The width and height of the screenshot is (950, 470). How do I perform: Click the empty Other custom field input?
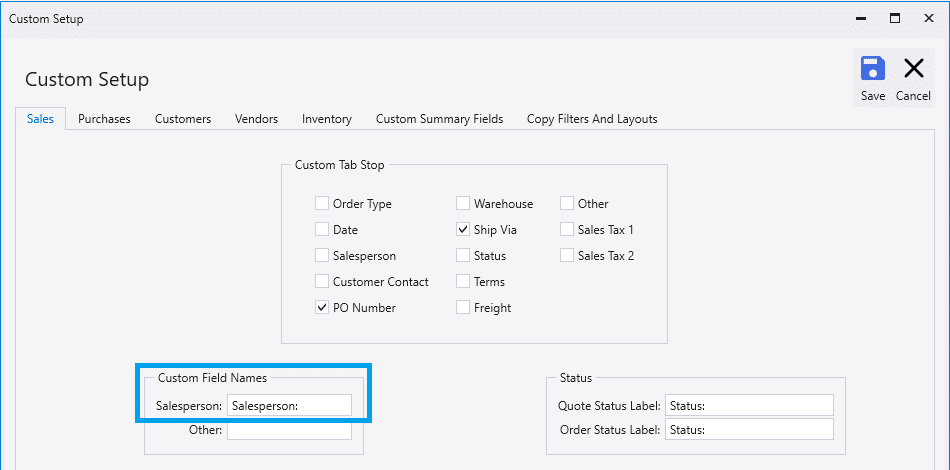point(290,431)
